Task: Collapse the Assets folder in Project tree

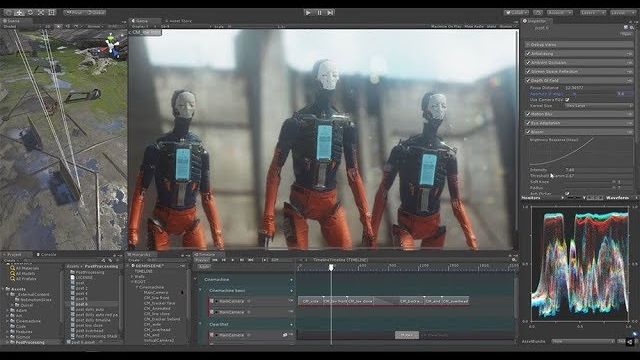Action: [x=4, y=289]
